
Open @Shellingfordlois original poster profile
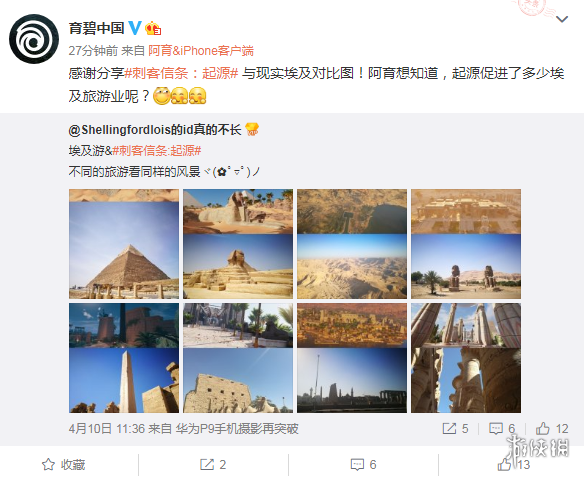tap(155, 130)
